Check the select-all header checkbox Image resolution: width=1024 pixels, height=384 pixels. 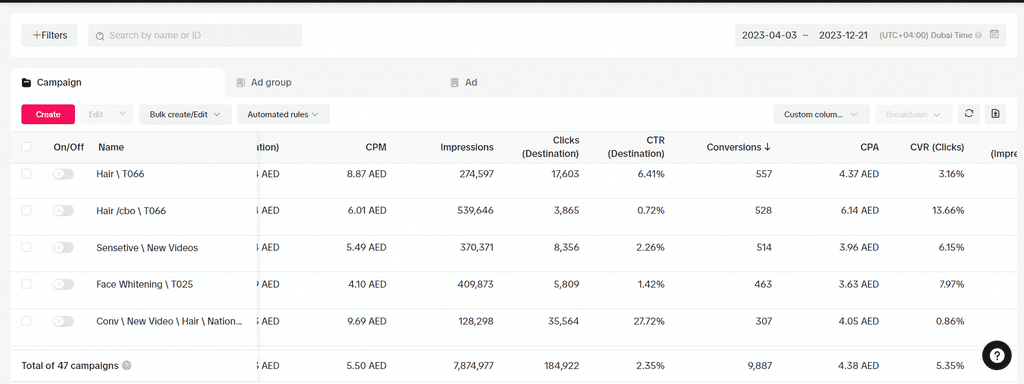(x=26, y=147)
